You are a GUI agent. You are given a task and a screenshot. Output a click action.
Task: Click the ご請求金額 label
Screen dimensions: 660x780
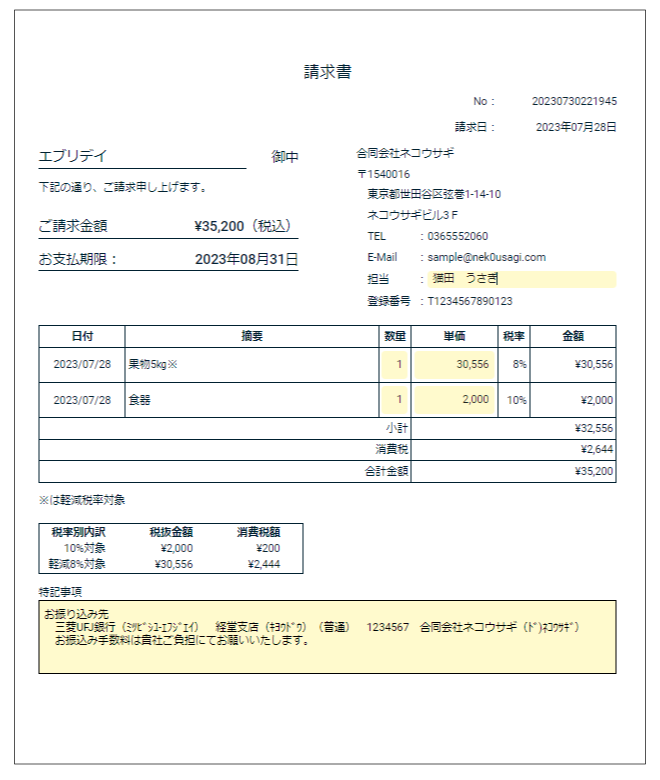pos(73,226)
